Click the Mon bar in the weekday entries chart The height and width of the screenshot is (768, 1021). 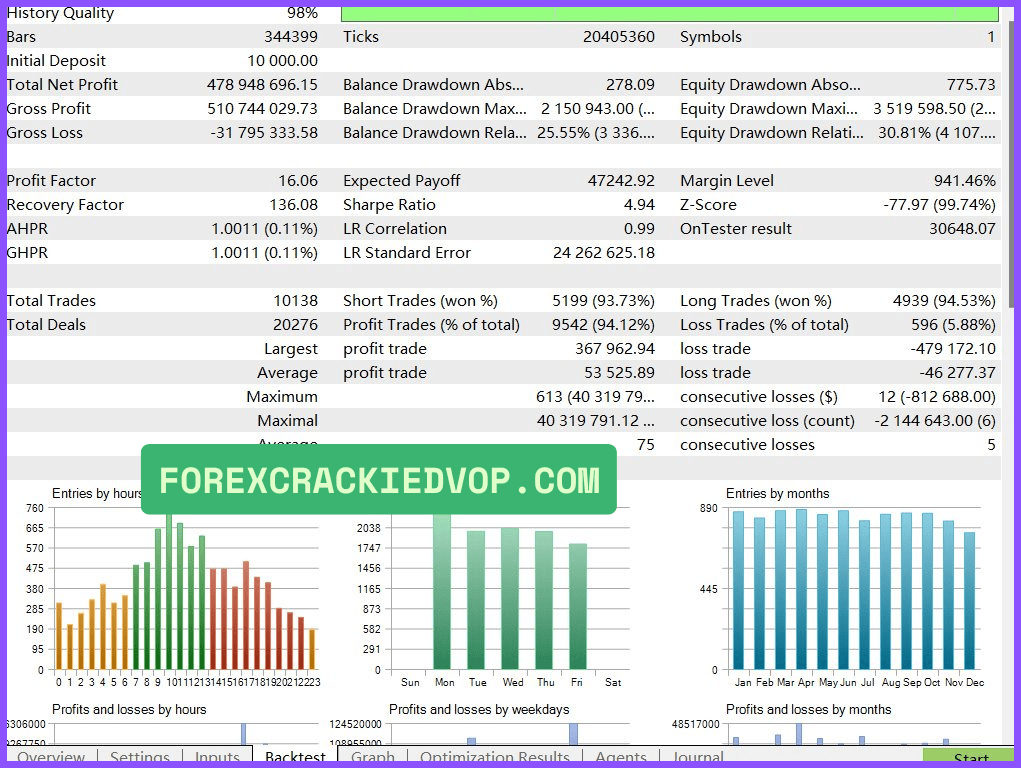[441, 591]
